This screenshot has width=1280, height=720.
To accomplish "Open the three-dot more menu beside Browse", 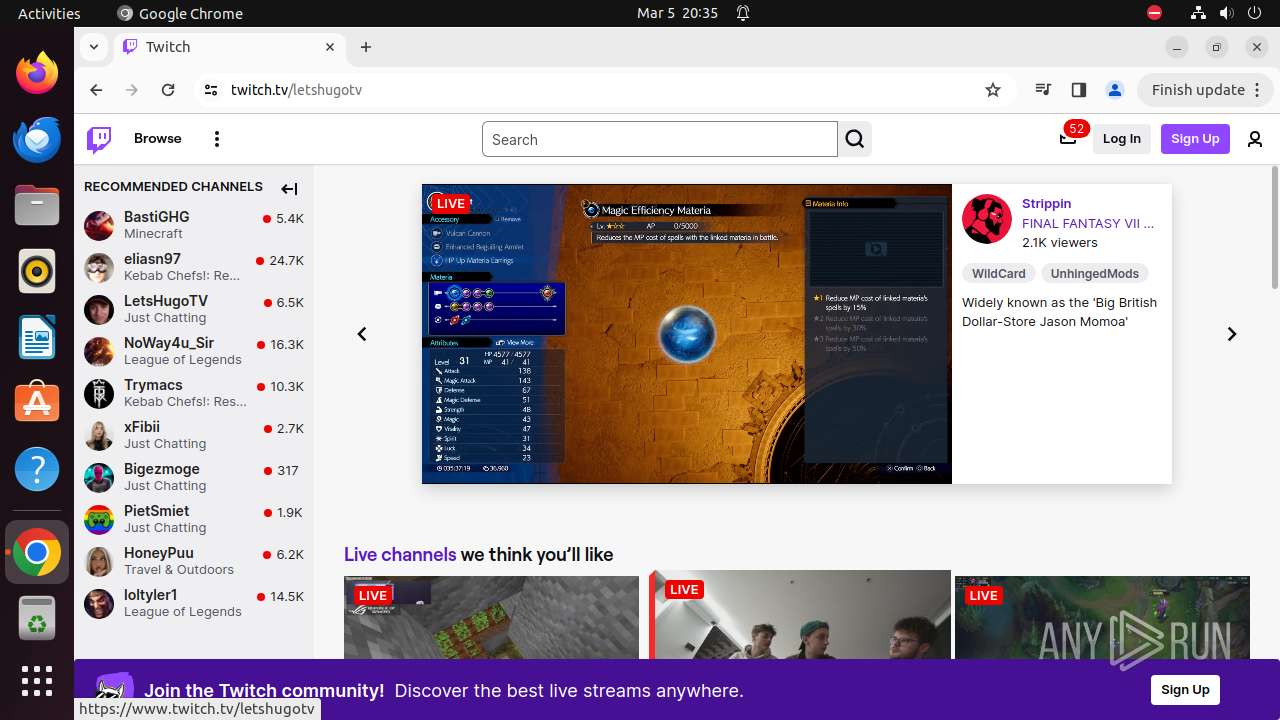I will coord(217,139).
